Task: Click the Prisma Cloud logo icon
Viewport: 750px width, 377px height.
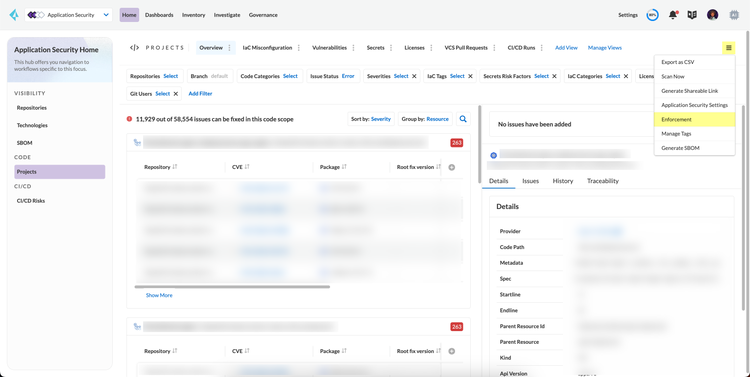Action: pos(14,15)
